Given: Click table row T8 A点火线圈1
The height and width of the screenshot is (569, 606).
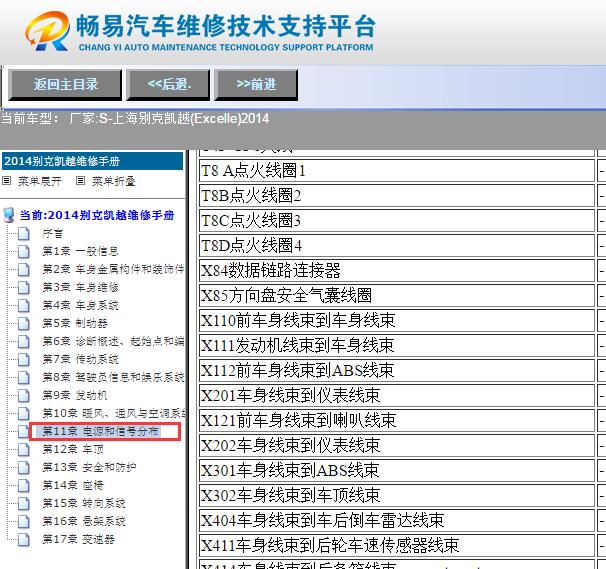Looking at the screenshot, I should [x=397, y=170].
